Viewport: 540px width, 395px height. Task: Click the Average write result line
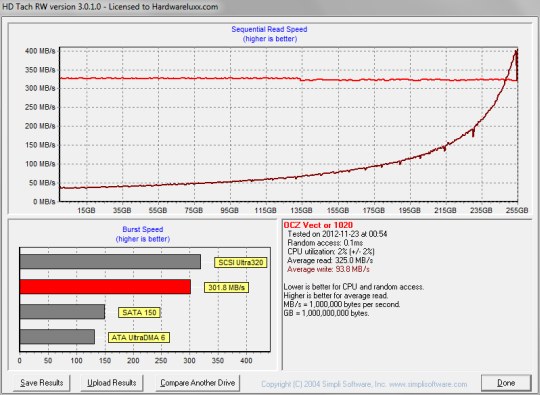[328, 269]
